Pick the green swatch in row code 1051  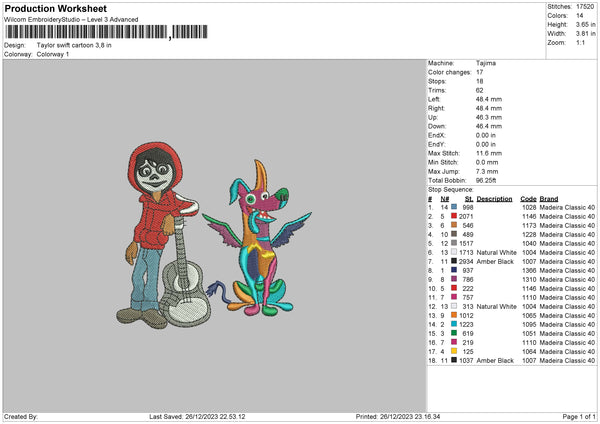click(x=454, y=333)
